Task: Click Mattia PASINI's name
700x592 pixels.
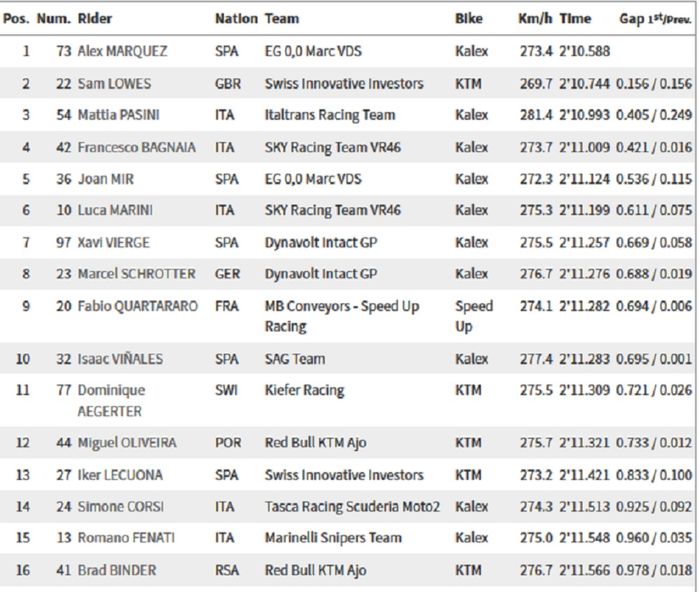Action: pyautogui.click(x=118, y=115)
